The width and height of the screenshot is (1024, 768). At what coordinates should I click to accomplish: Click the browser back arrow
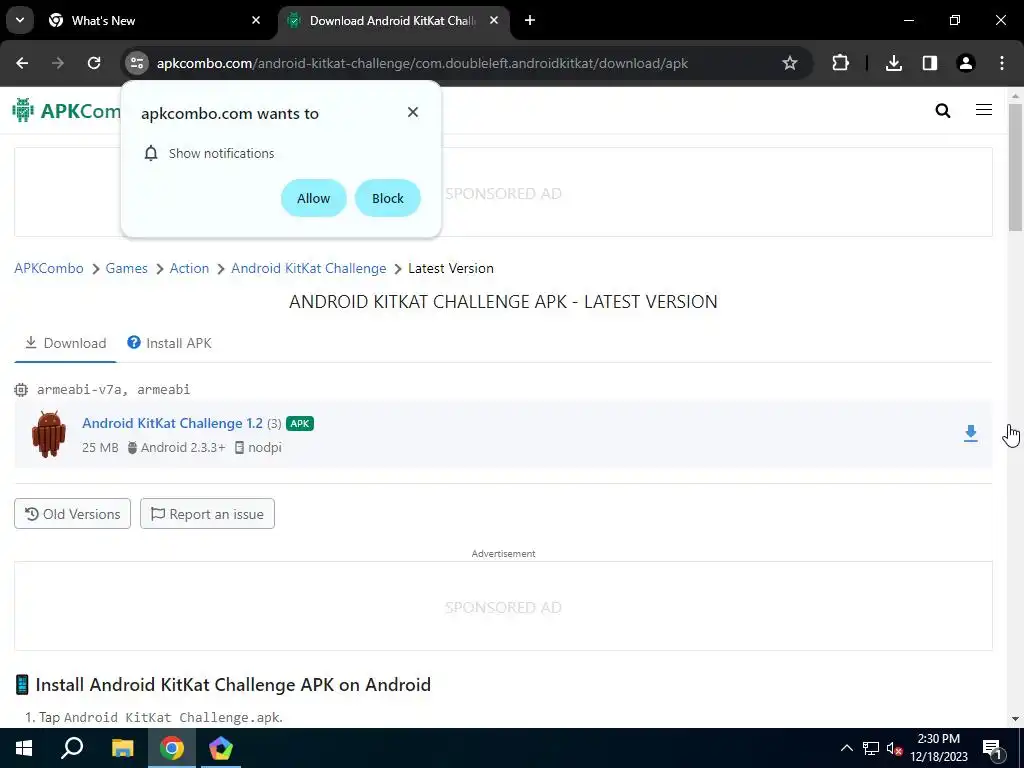point(22,63)
